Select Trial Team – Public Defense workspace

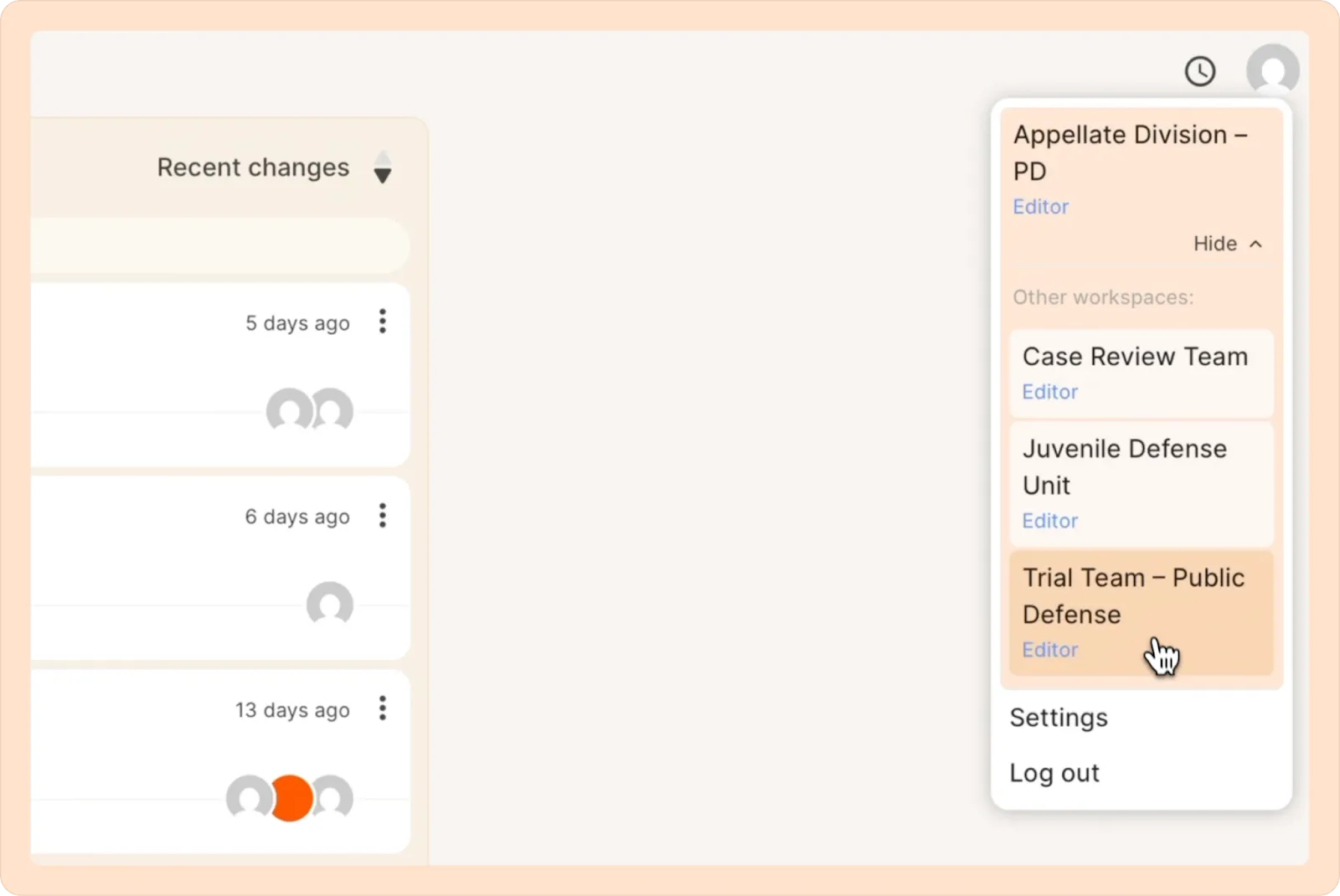click(1142, 613)
